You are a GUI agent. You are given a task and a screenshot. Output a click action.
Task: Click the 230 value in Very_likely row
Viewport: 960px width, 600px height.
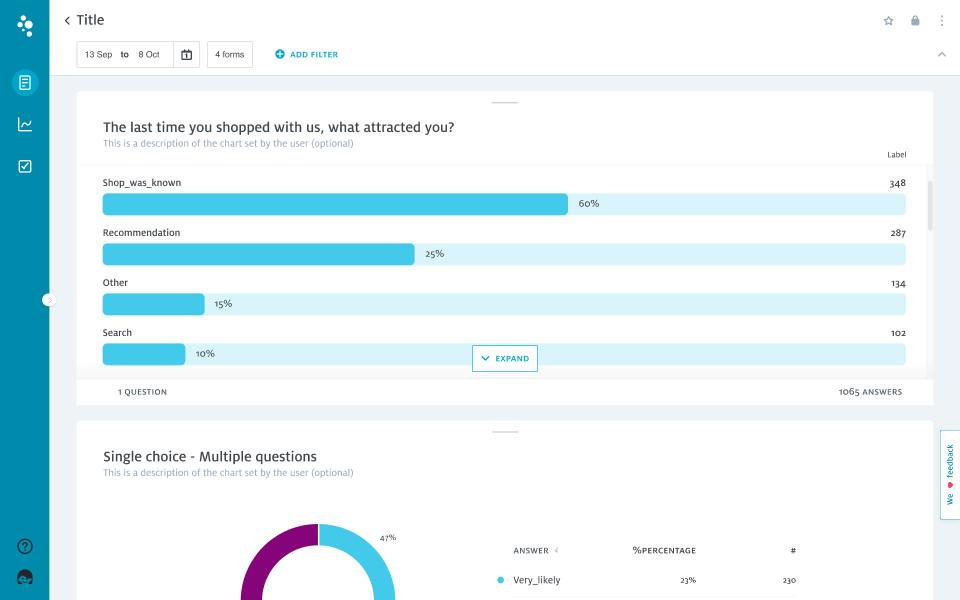coord(789,580)
